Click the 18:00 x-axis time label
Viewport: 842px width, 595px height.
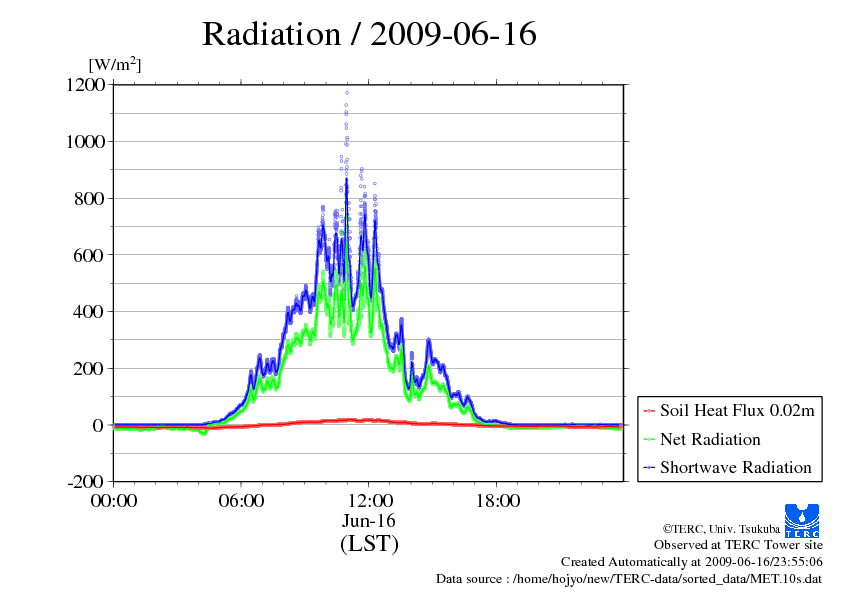pos(497,500)
